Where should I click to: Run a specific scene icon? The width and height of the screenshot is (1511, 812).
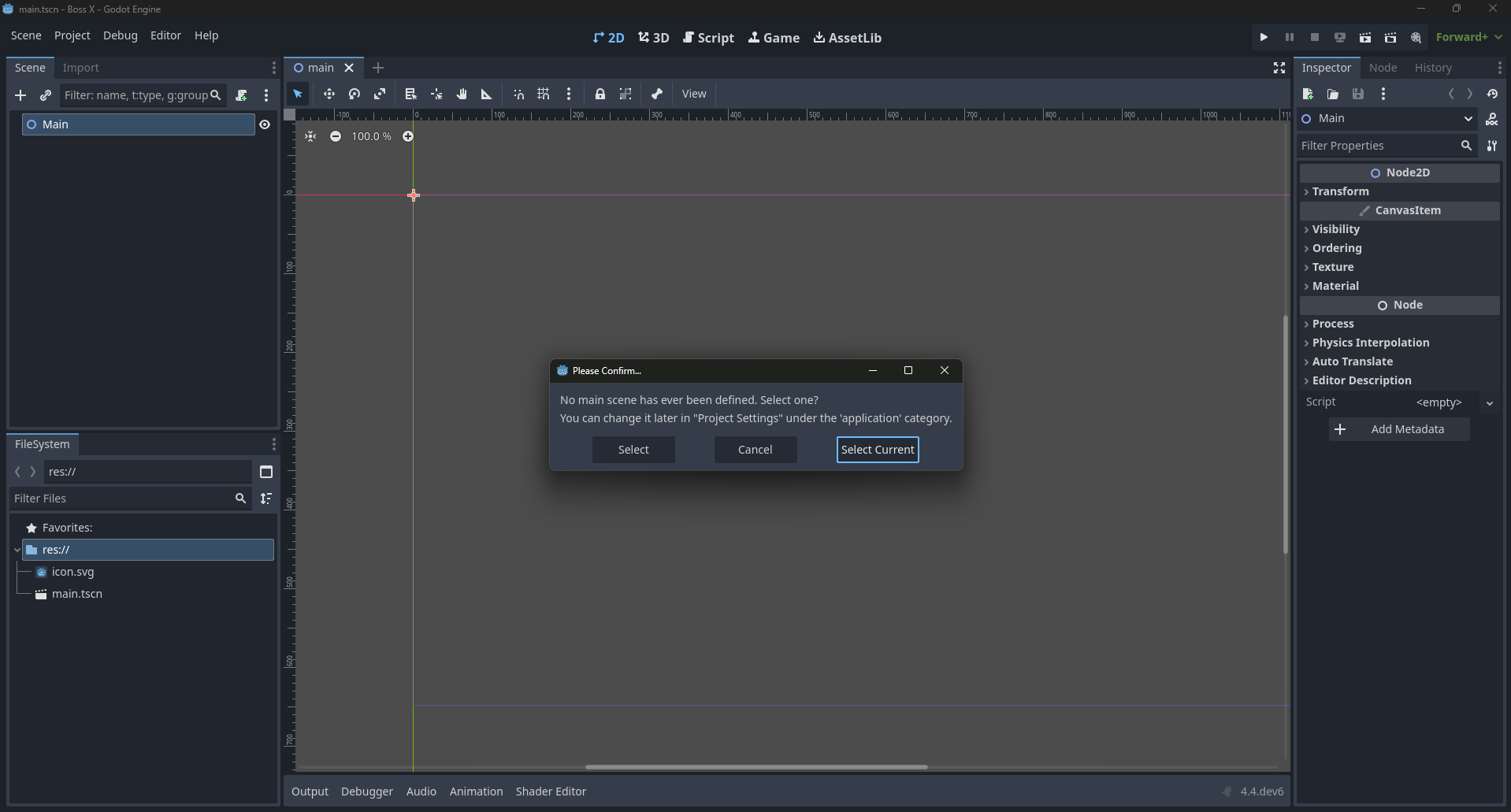pyautogui.click(x=1390, y=37)
